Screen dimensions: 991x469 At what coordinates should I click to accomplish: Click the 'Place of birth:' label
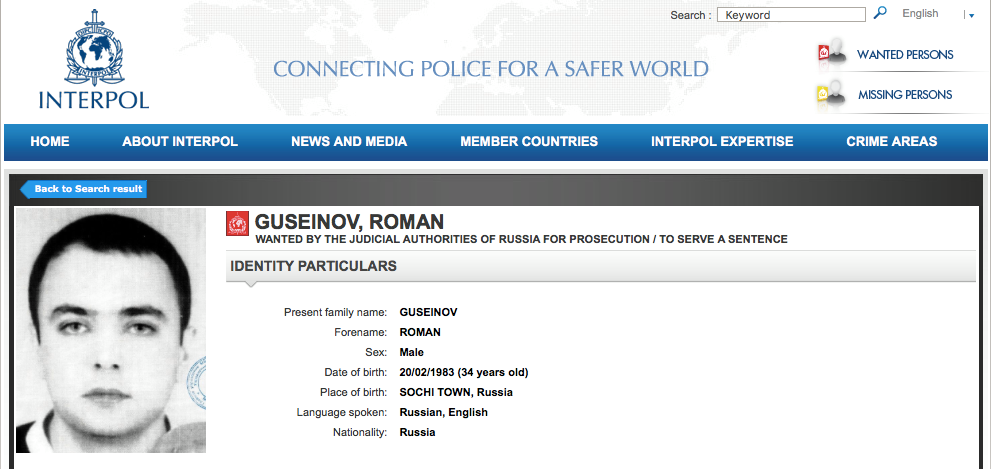353,393
